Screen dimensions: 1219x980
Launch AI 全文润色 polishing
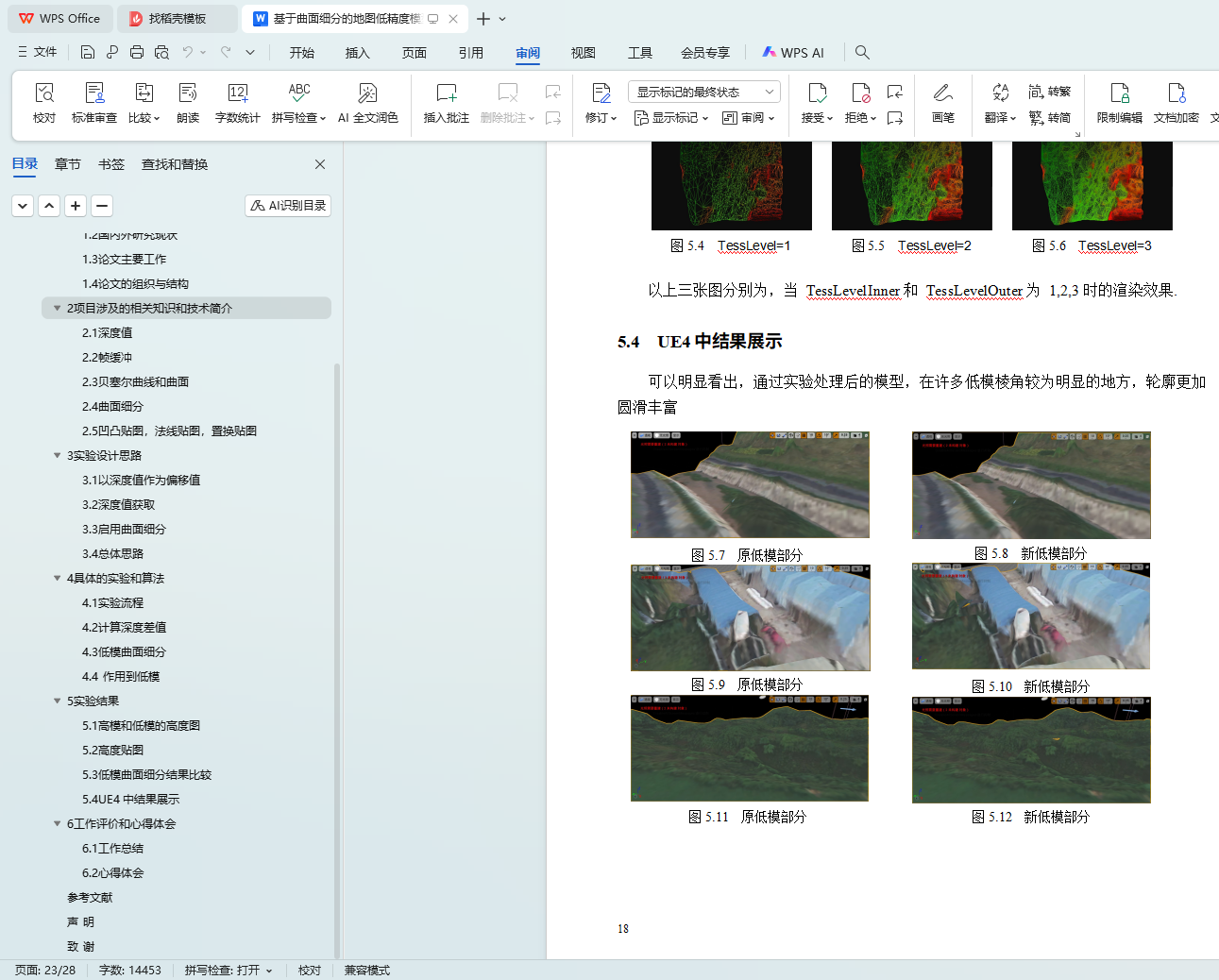[x=367, y=103]
